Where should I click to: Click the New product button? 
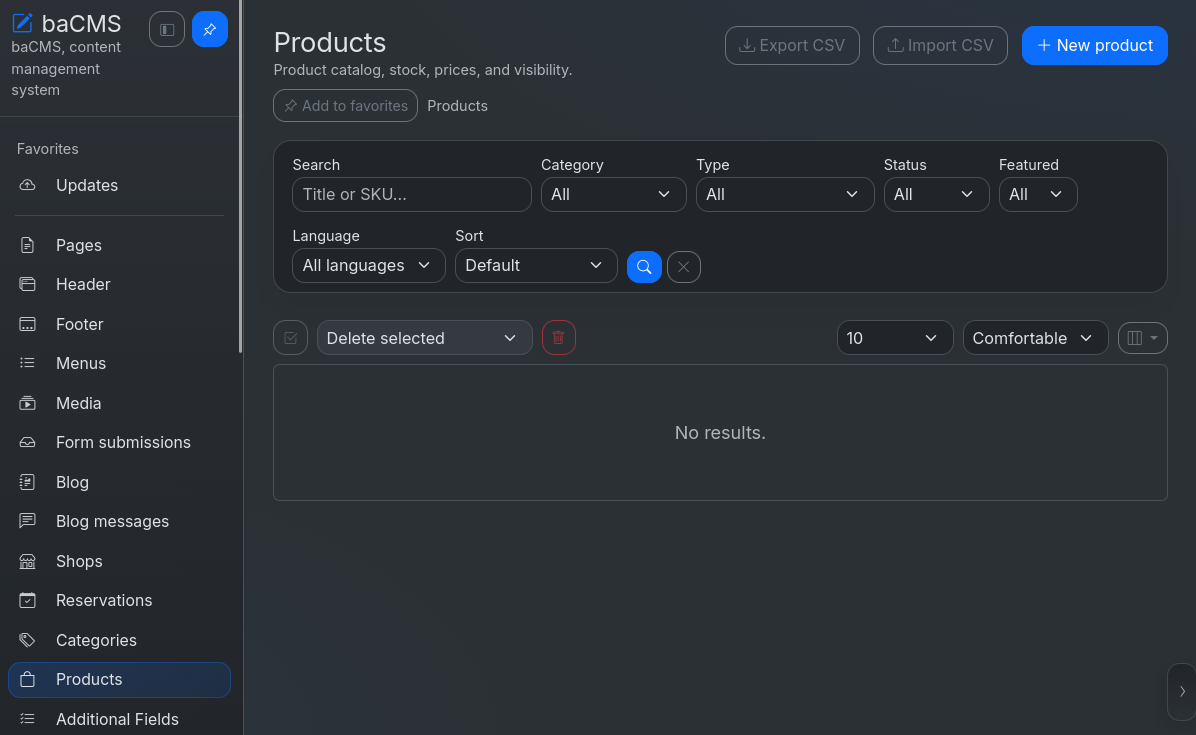(1095, 46)
